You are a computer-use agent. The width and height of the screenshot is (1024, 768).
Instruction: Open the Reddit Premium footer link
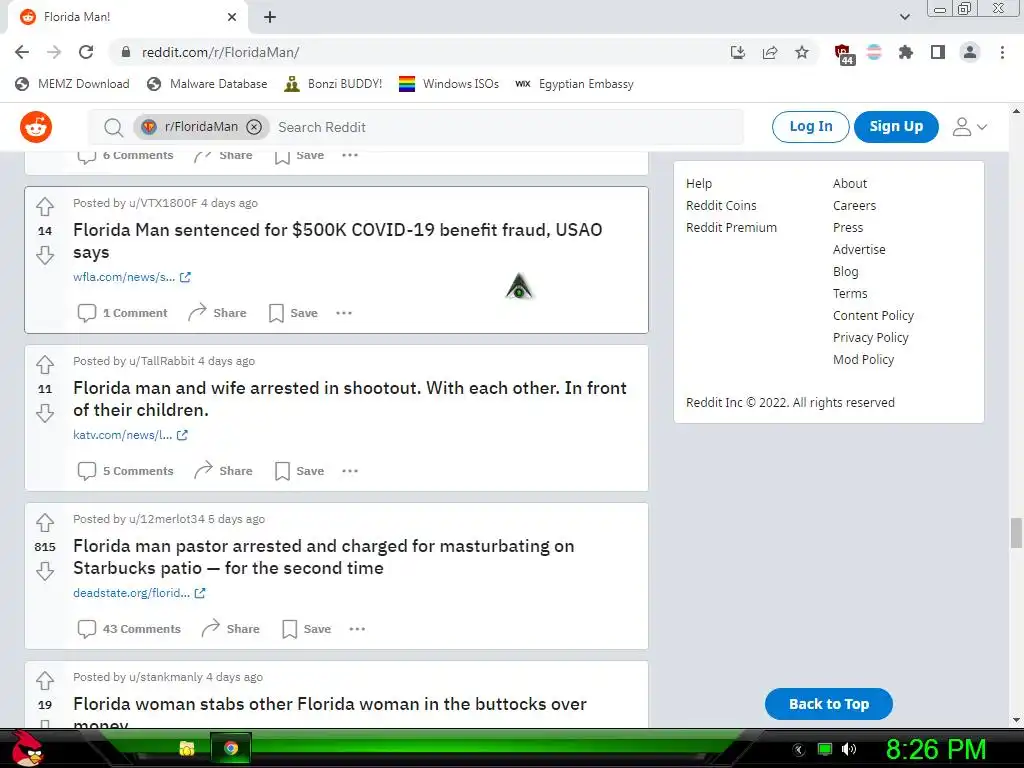tap(731, 227)
